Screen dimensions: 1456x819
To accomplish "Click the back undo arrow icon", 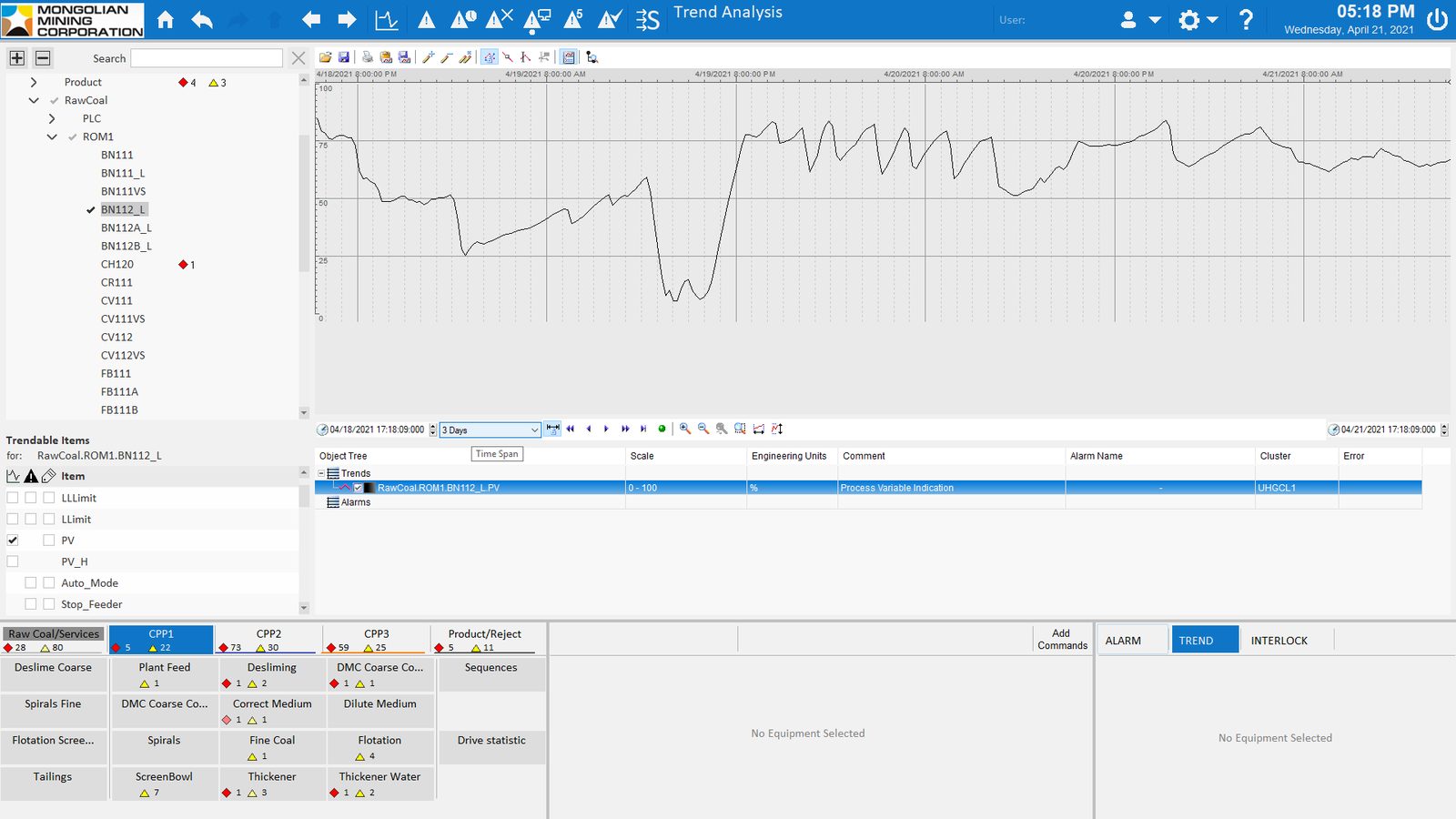I will click(x=202, y=19).
